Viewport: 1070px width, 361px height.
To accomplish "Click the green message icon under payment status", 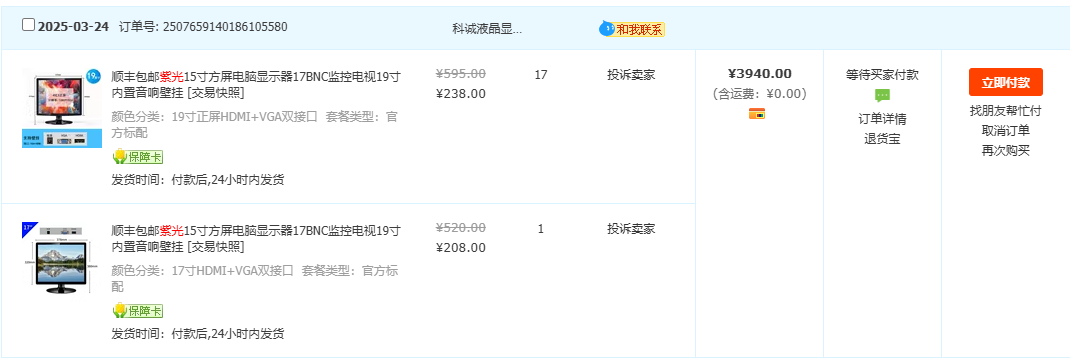I will pyautogui.click(x=882, y=96).
